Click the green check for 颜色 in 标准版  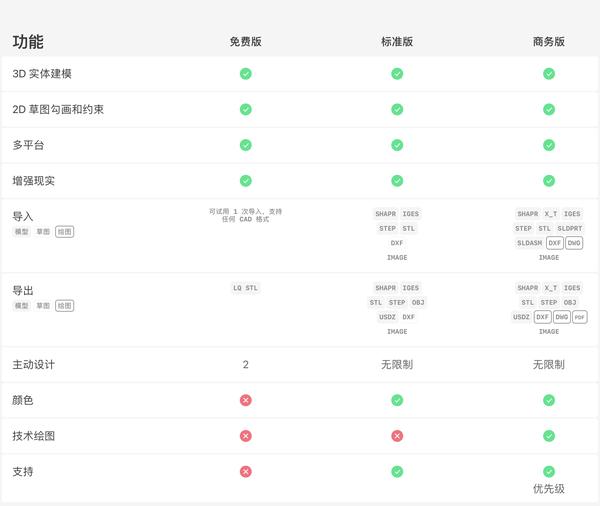click(x=397, y=400)
